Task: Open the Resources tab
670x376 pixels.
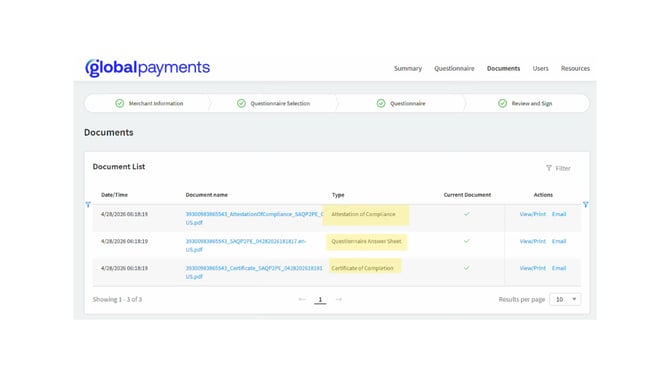Action: point(575,68)
